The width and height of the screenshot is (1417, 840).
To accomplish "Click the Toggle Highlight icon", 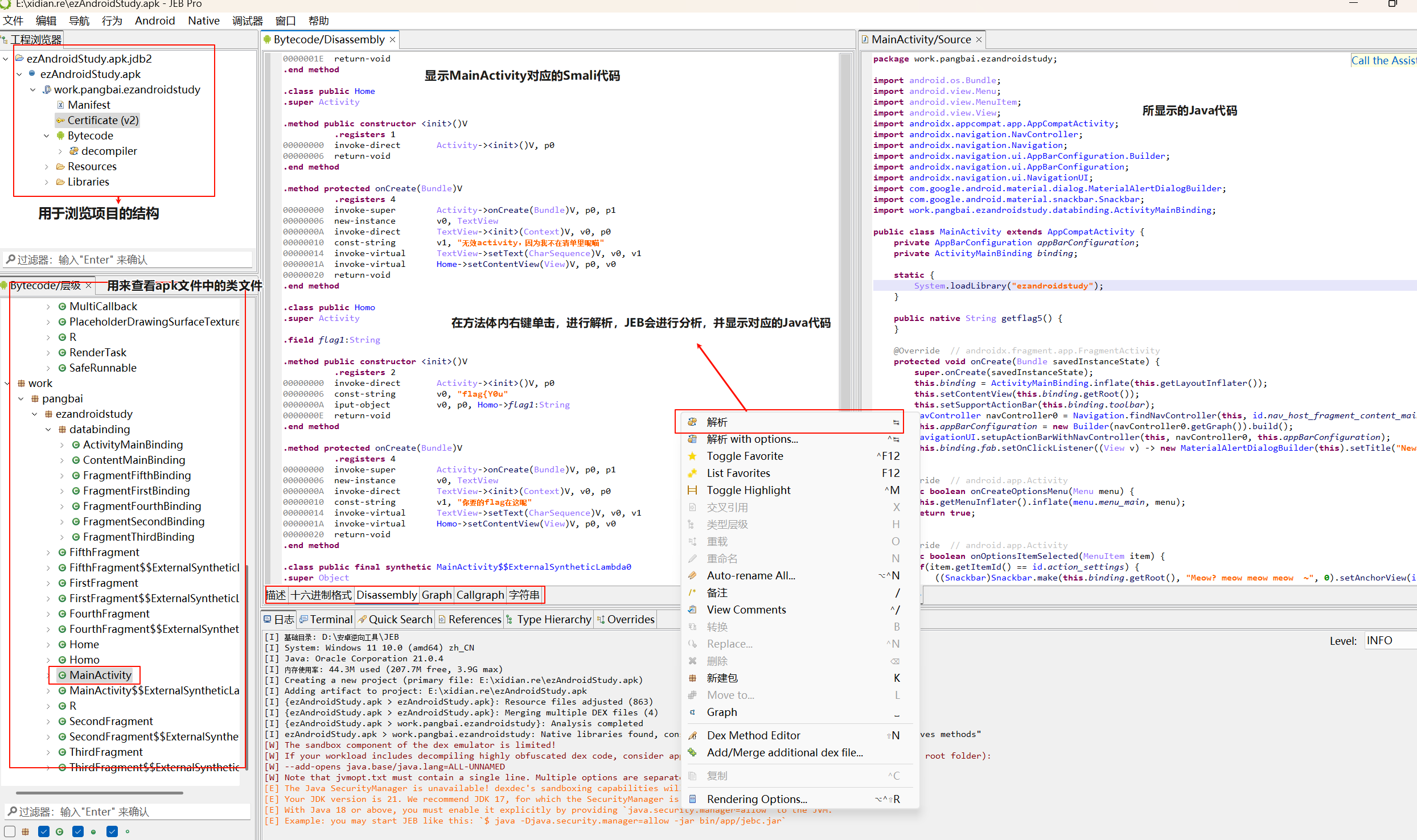I will tap(692, 490).
